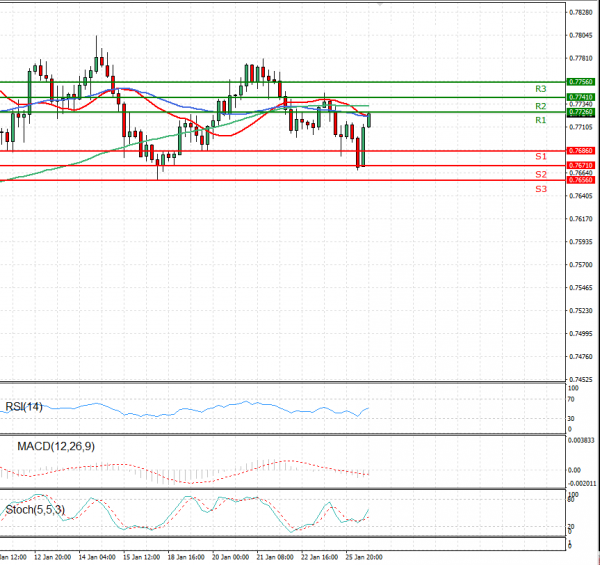
Task: Click the Stoch(5,5,3) indicator label
Action: coord(35,509)
